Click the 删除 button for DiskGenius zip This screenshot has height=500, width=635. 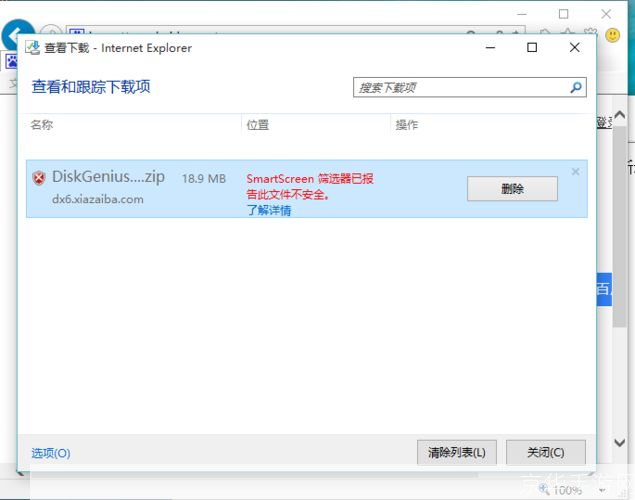coord(512,189)
